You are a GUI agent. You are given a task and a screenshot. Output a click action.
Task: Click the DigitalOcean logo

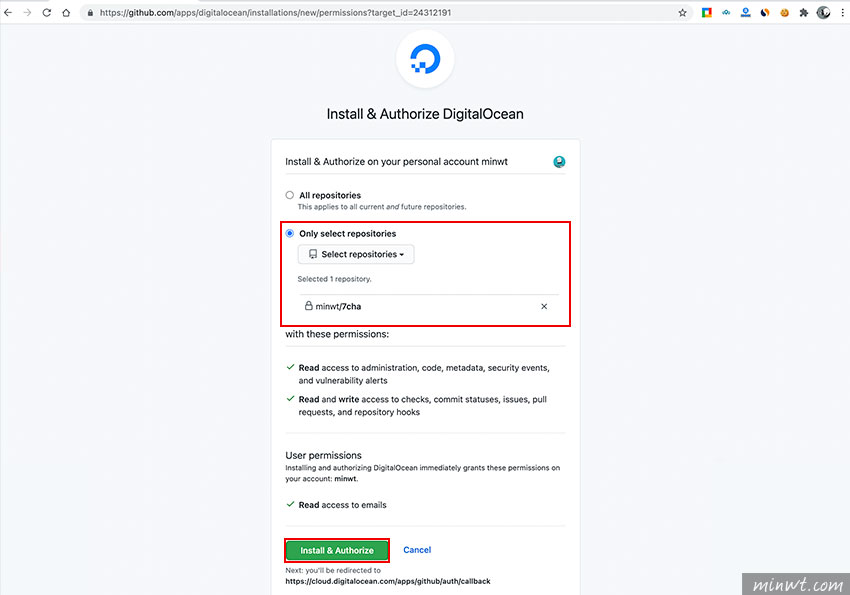(425, 59)
